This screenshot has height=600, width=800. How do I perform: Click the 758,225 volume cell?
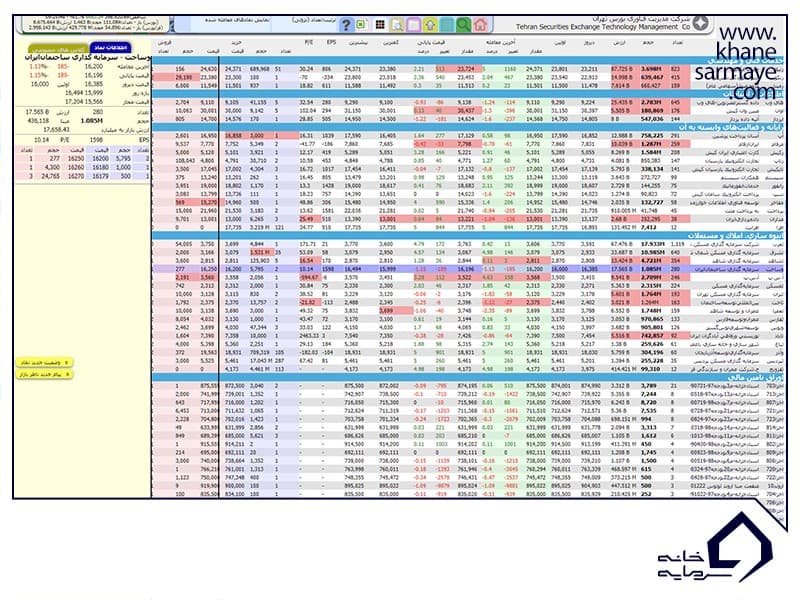click(x=652, y=136)
